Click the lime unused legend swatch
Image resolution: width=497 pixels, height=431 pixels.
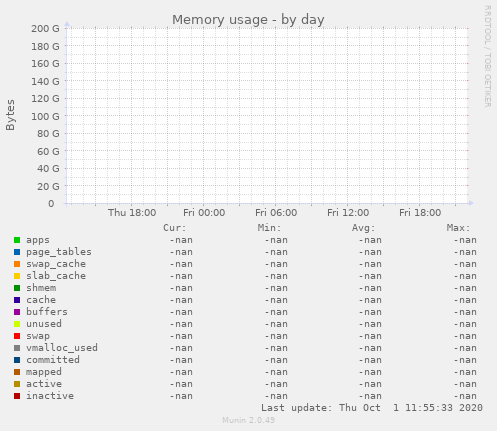17,324
